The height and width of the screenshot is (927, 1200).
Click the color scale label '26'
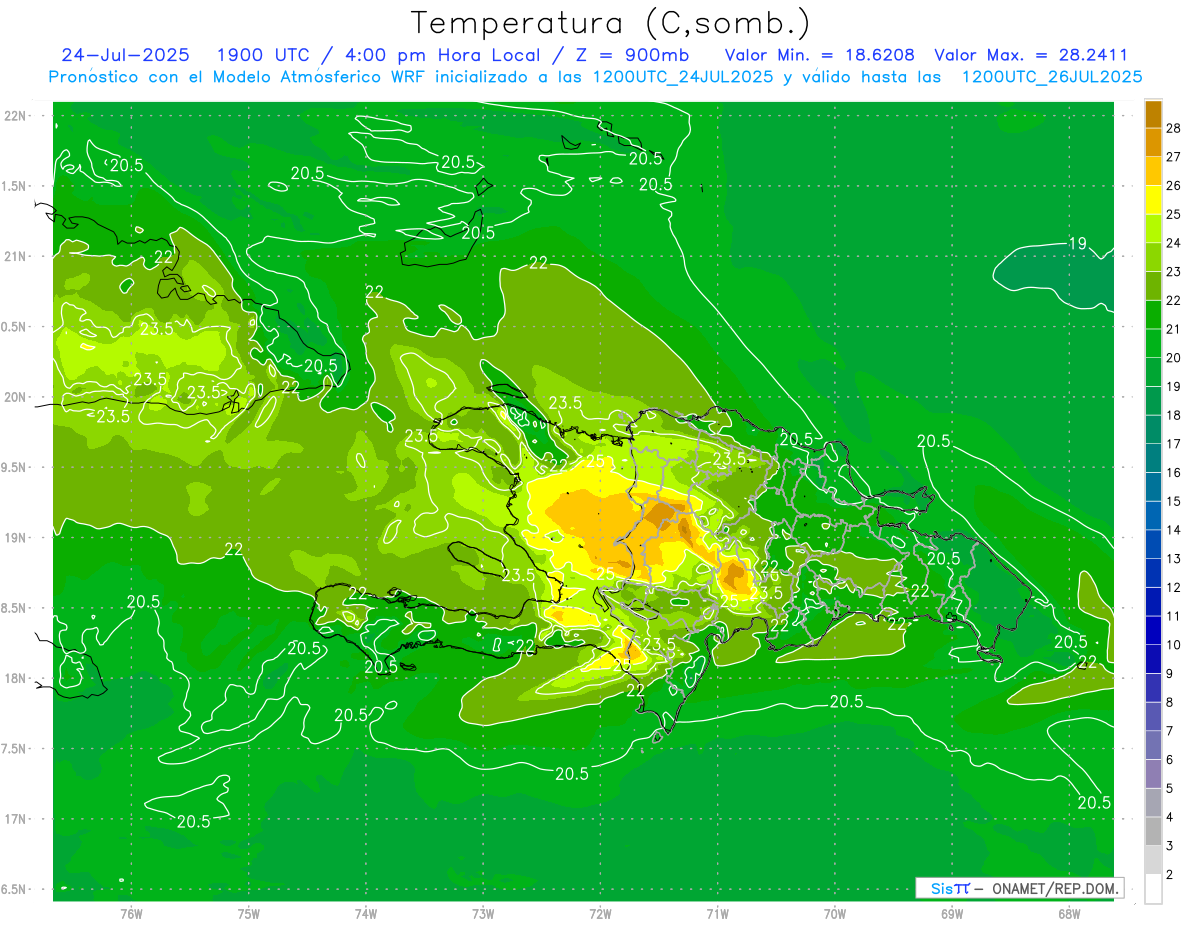[x=1174, y=186]
